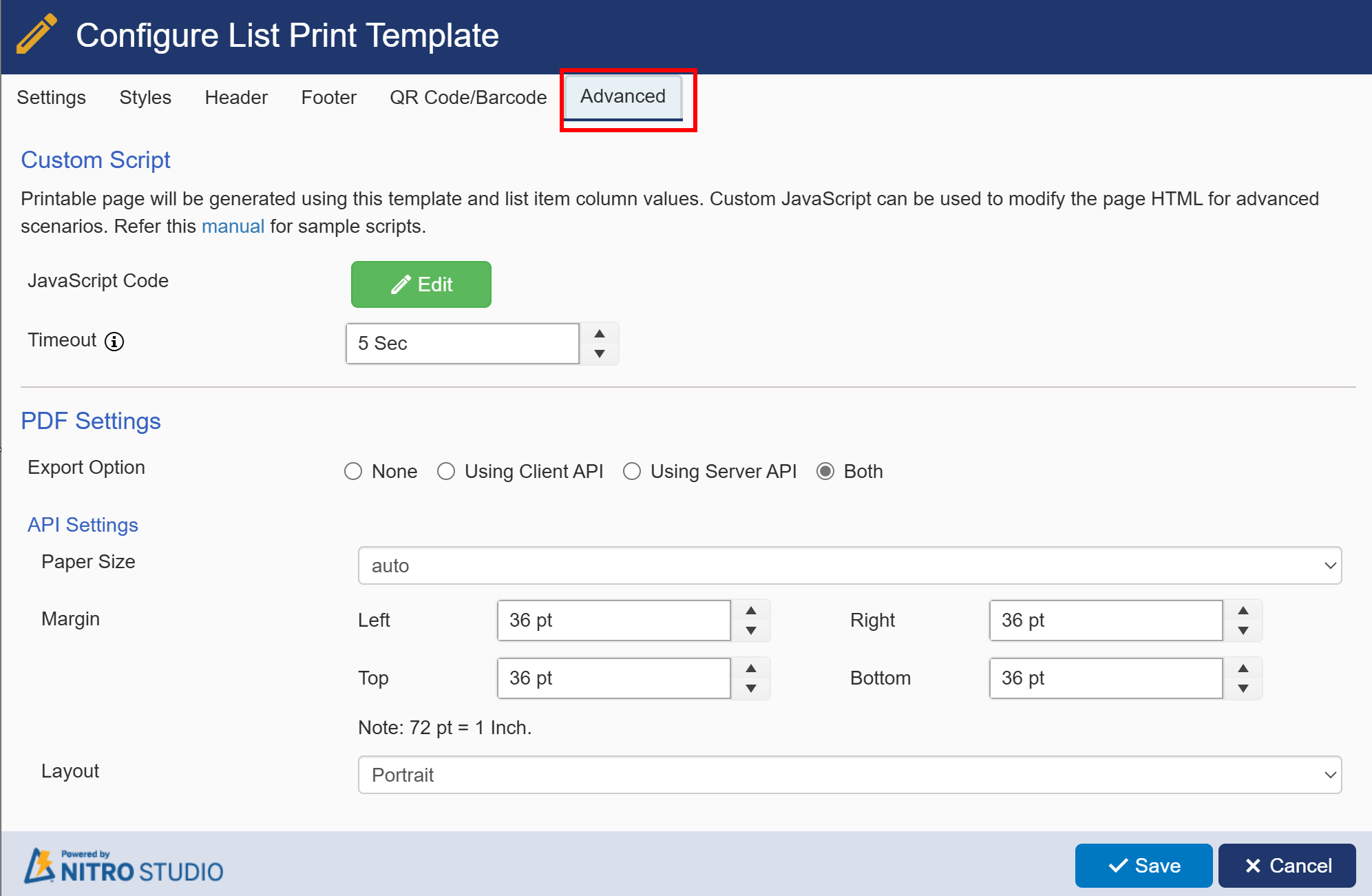Open the Header tab
The height and width of the screenshot is (896, 1372).
(x=236, y=97)
